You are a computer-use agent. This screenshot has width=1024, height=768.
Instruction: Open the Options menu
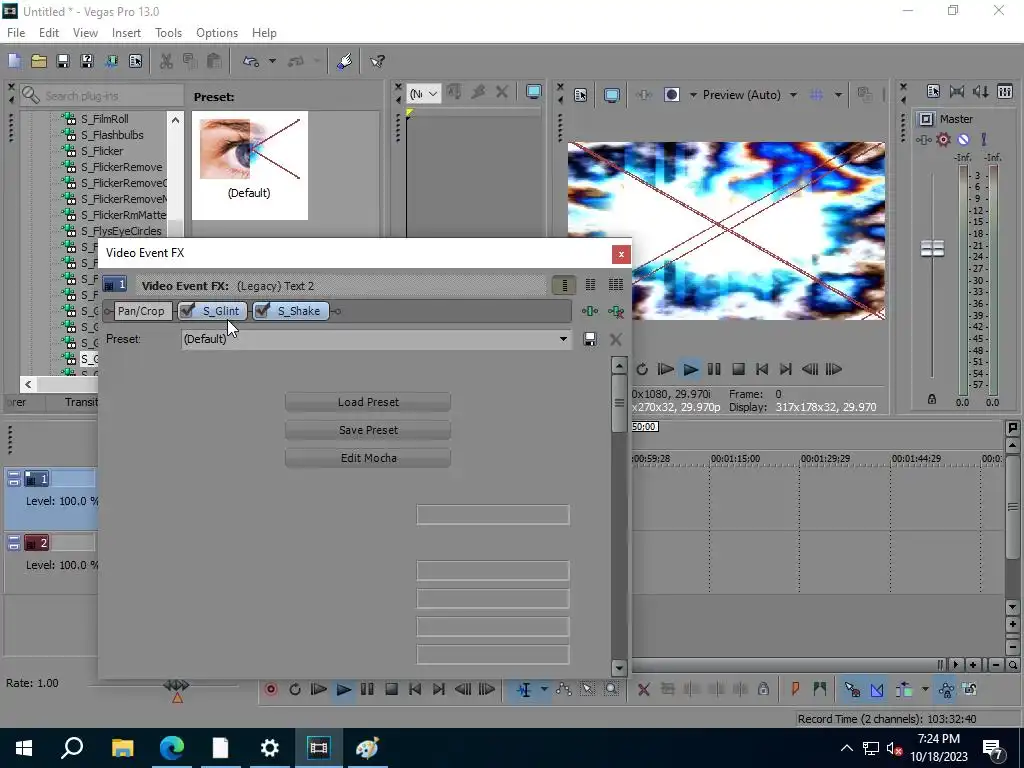point(217,33)
